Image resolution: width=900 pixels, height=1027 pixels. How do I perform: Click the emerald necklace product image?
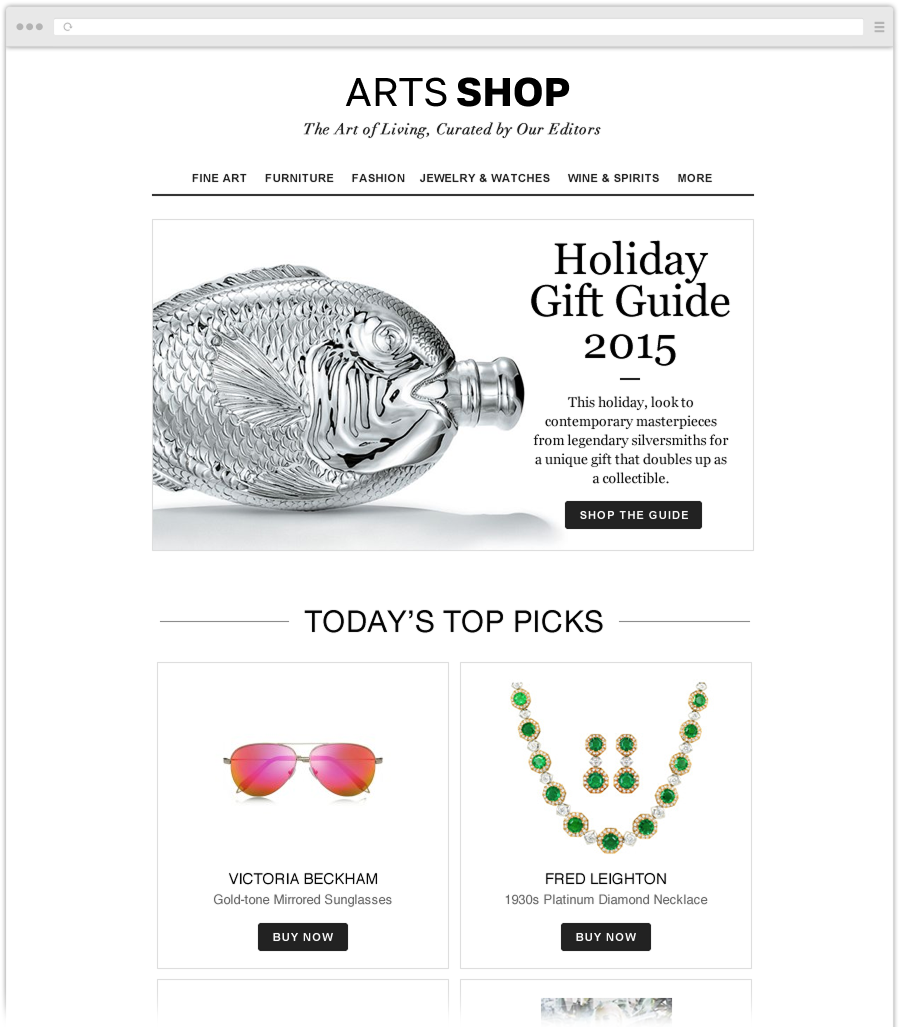point(609,767)
